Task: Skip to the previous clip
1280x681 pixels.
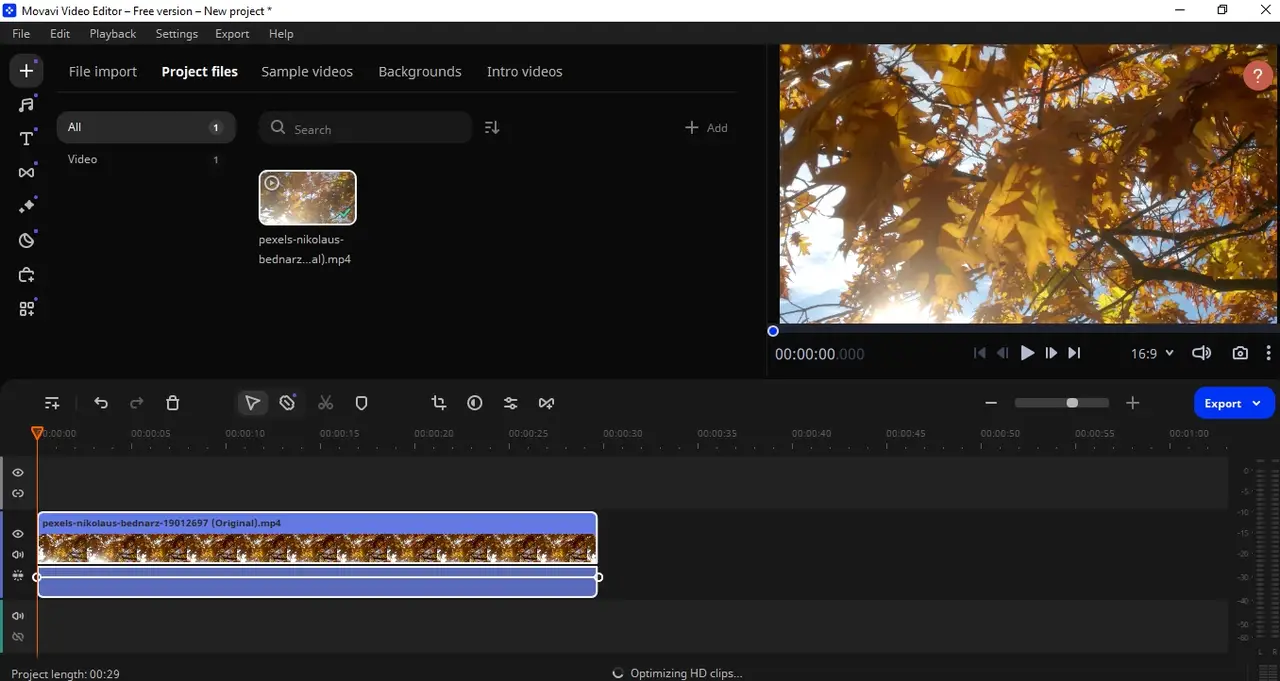Action: click(979, 353)
